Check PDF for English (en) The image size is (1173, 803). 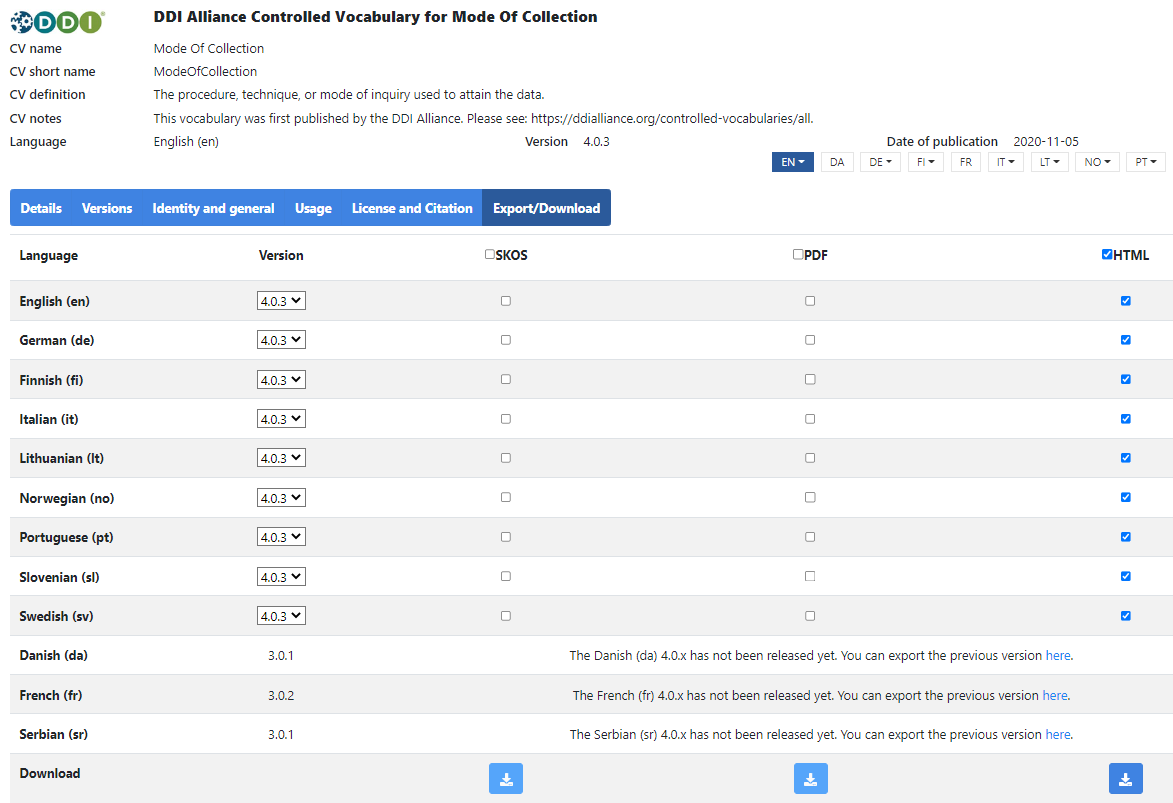(x=810, y=301)
